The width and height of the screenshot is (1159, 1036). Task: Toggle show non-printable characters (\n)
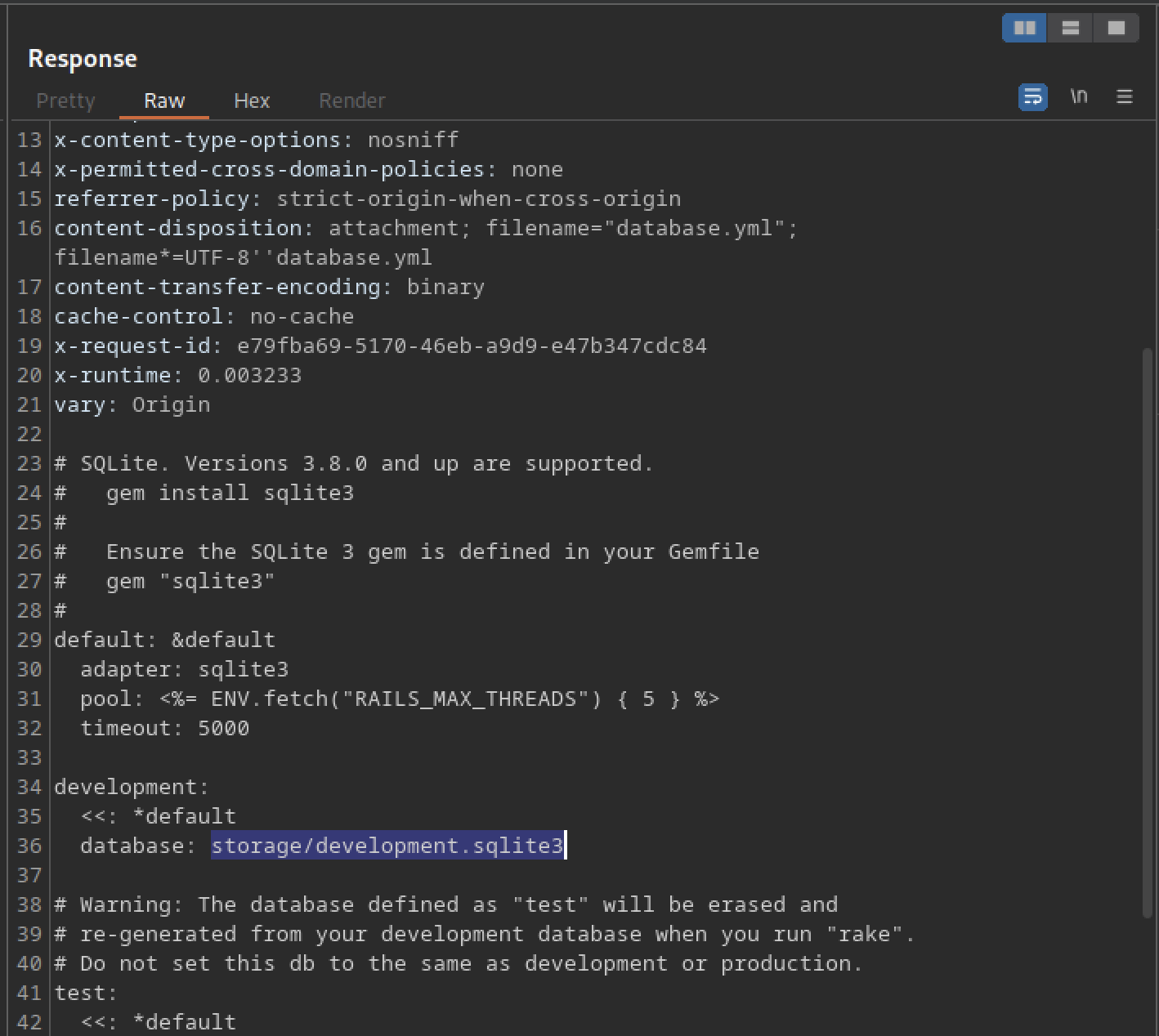click(1079, 96)
